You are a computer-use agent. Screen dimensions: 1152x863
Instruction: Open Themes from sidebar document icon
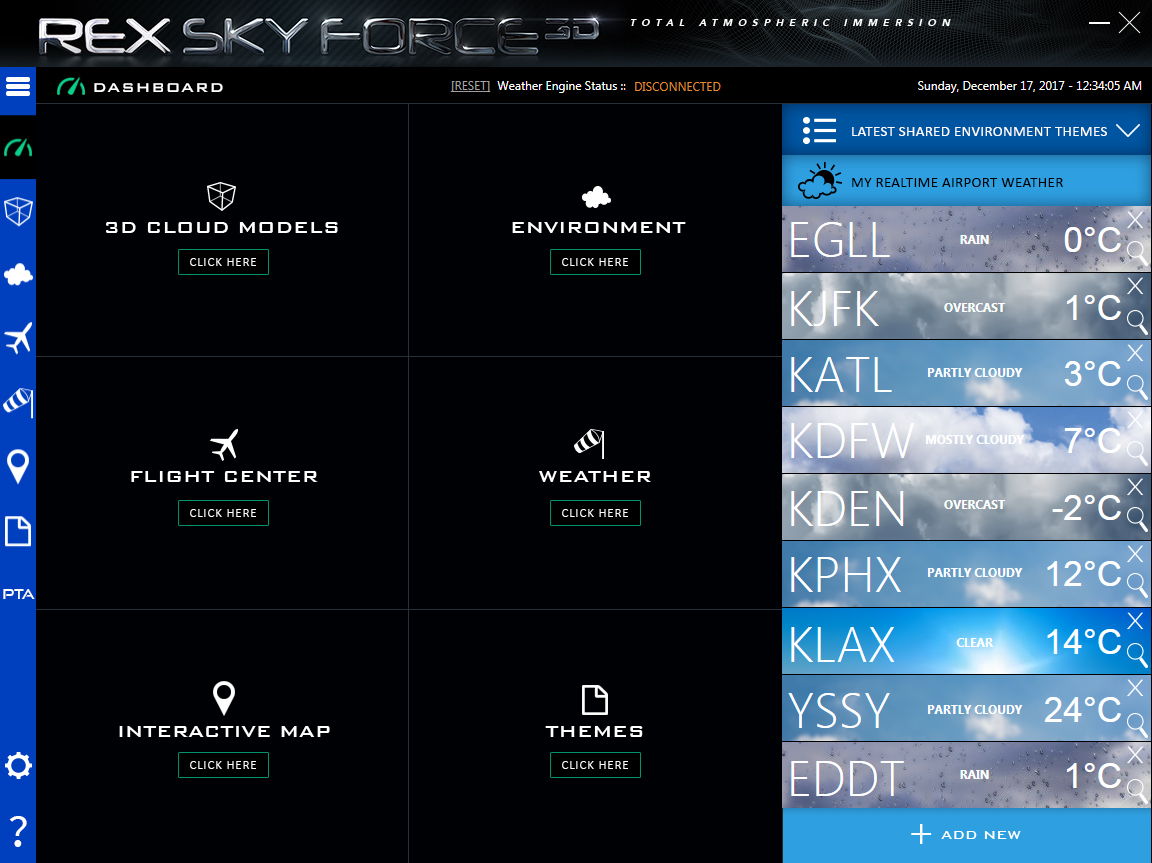(18, 531)
